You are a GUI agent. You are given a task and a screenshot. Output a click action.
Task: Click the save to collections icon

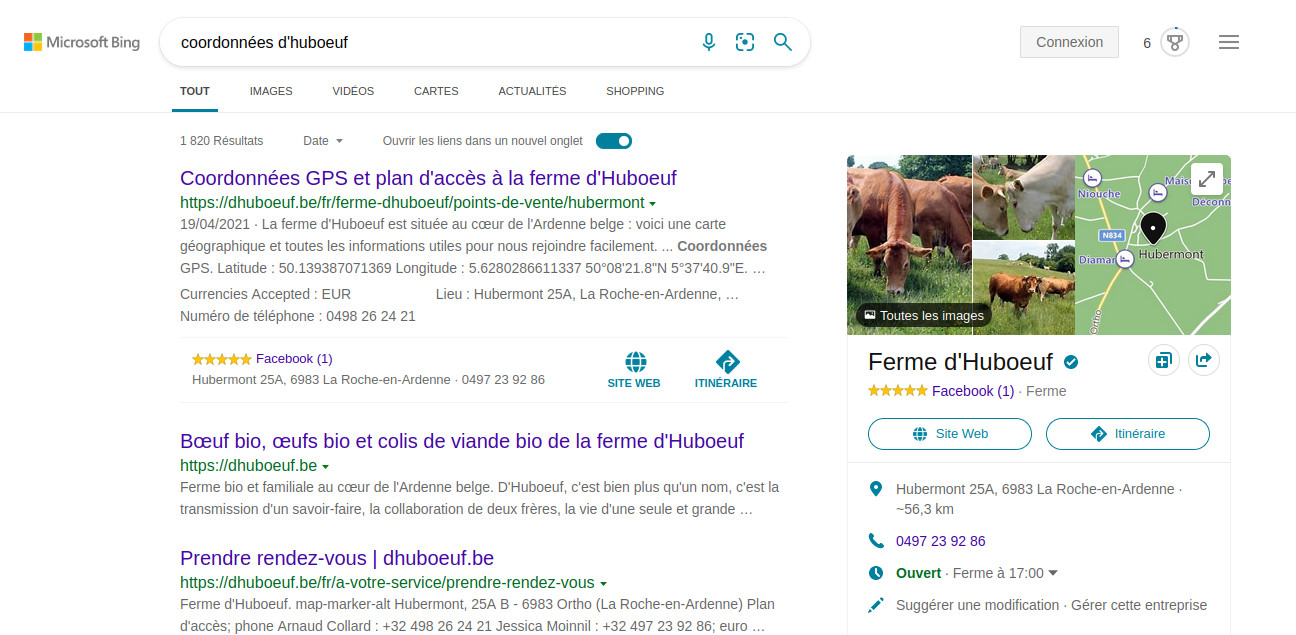tap(1164, 360)
